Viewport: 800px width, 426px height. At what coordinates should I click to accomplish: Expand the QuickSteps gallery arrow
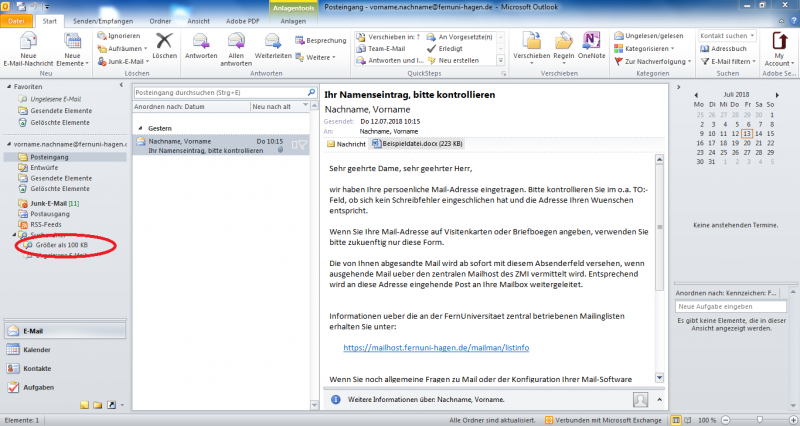[501, 60]
